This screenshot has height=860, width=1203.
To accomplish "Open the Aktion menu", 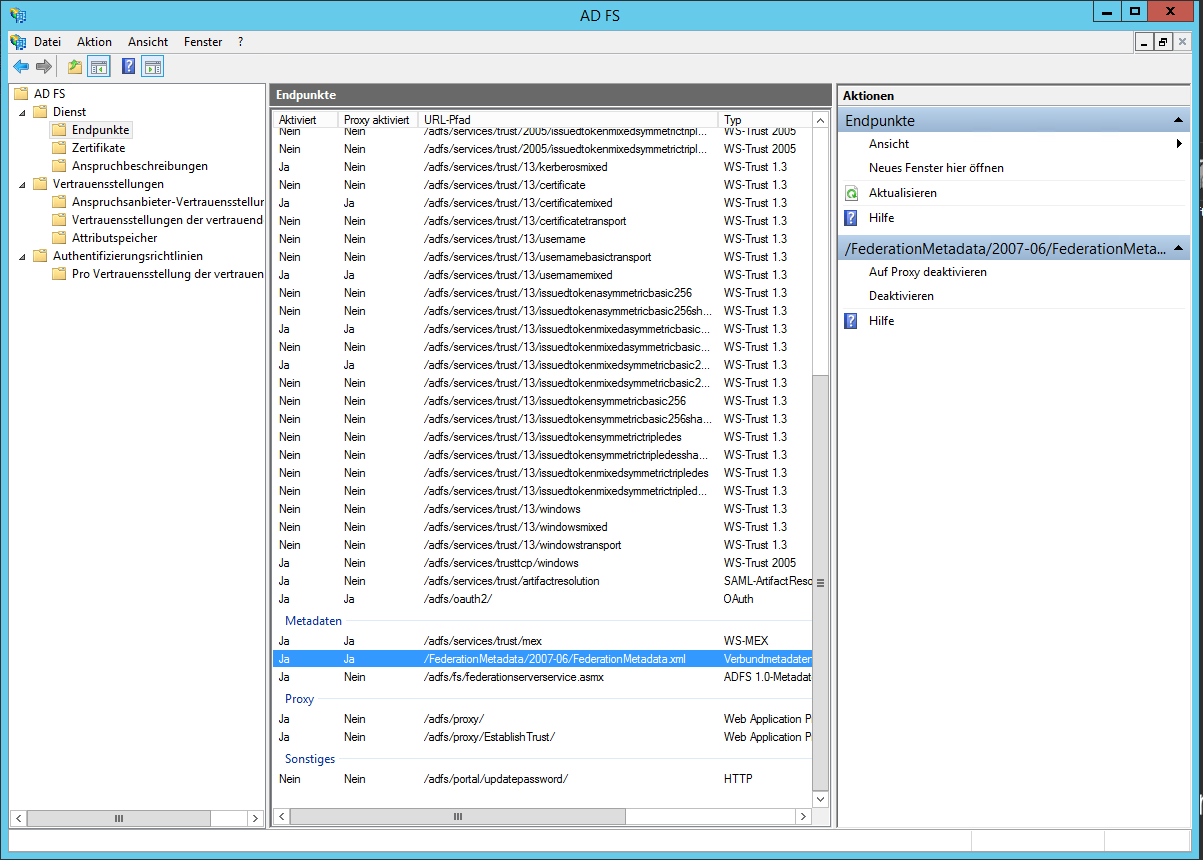I will 93,41.
